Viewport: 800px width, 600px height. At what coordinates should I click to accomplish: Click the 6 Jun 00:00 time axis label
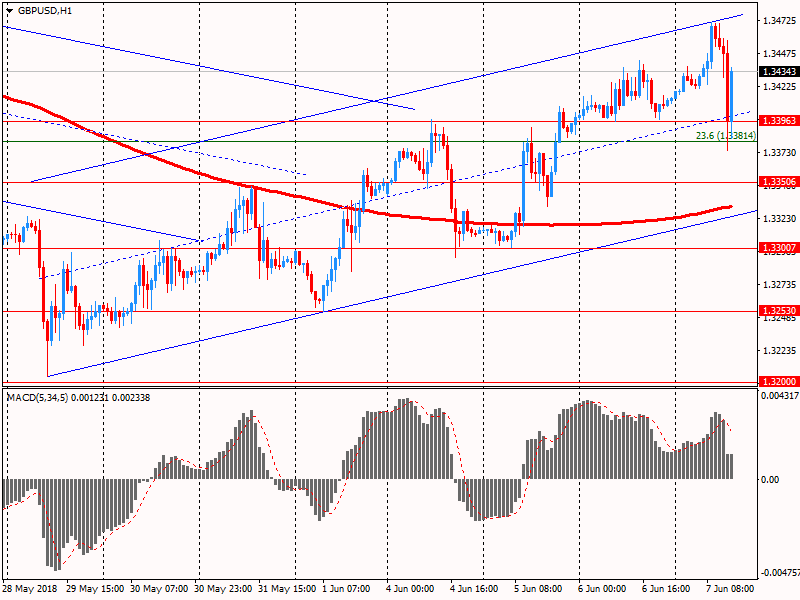602,589
